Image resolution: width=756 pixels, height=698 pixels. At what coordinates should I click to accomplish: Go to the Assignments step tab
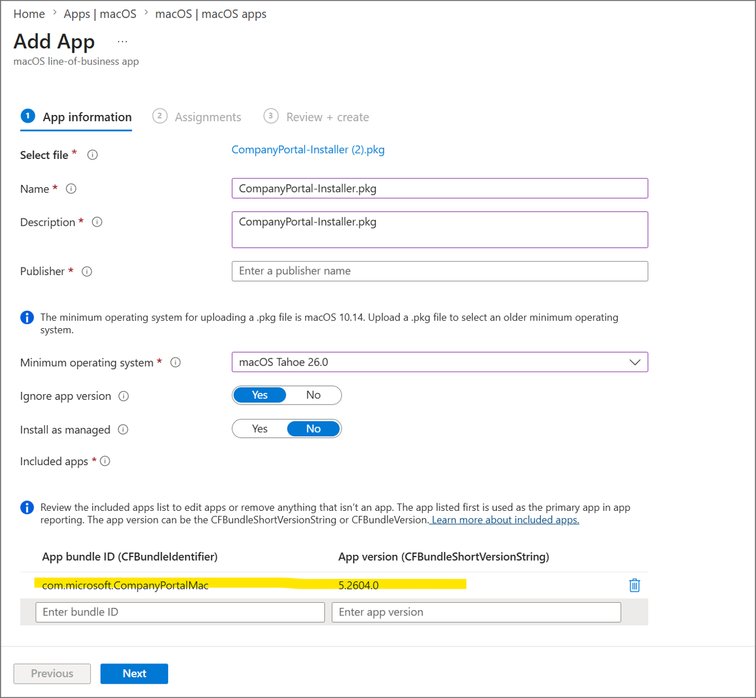point(197,117)
